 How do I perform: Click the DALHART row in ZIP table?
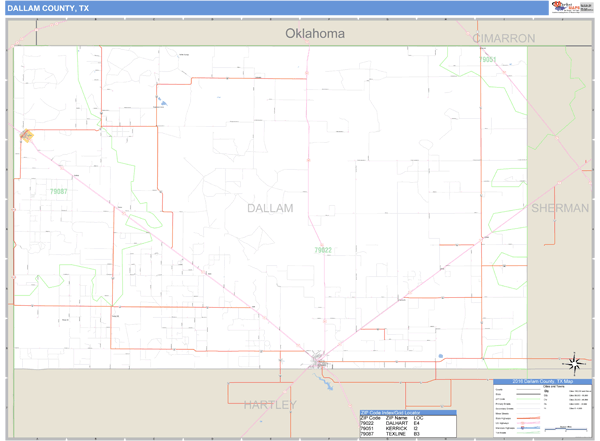pos(408,423)
